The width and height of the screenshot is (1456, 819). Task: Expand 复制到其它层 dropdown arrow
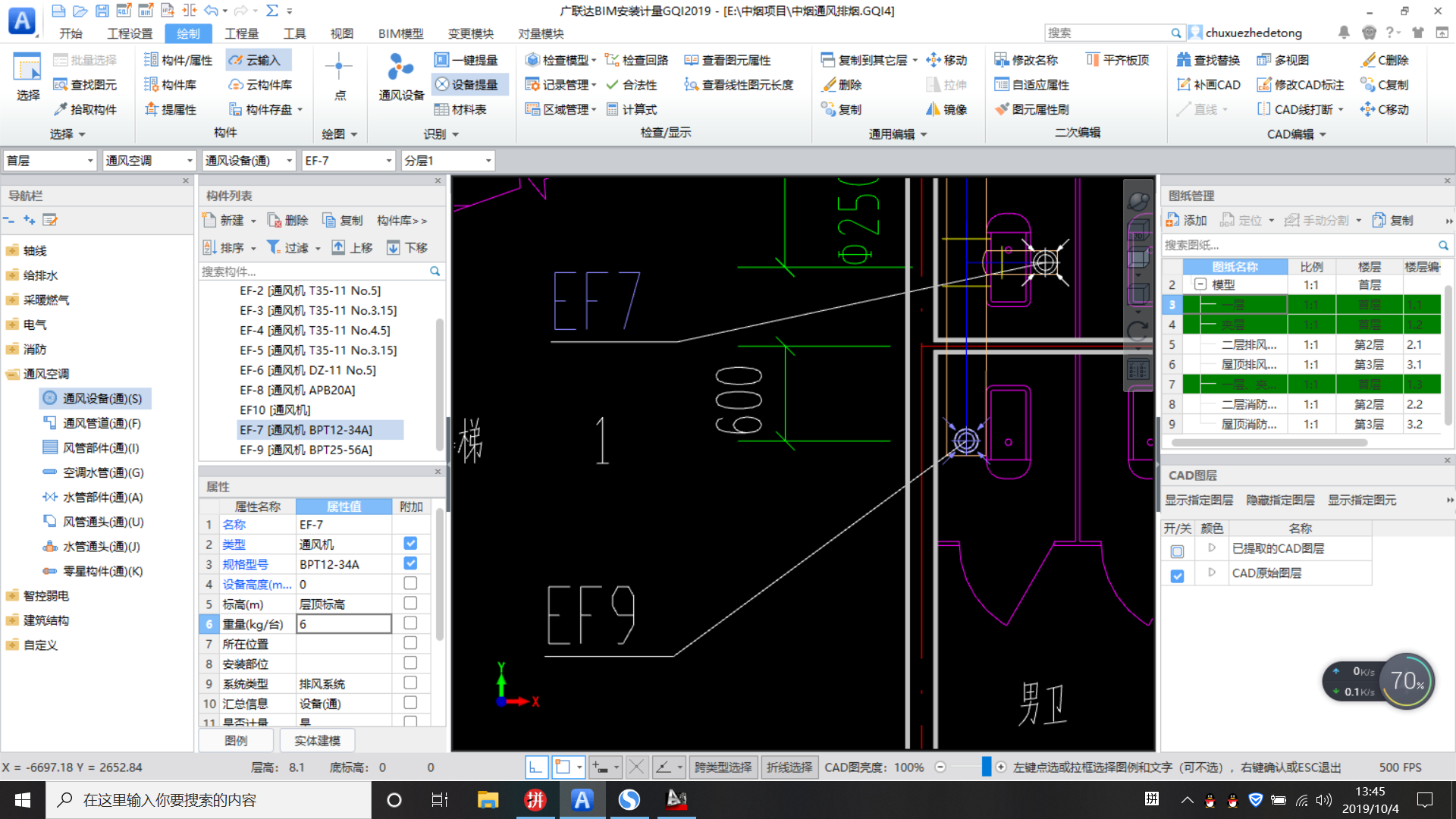click(915, 61)
